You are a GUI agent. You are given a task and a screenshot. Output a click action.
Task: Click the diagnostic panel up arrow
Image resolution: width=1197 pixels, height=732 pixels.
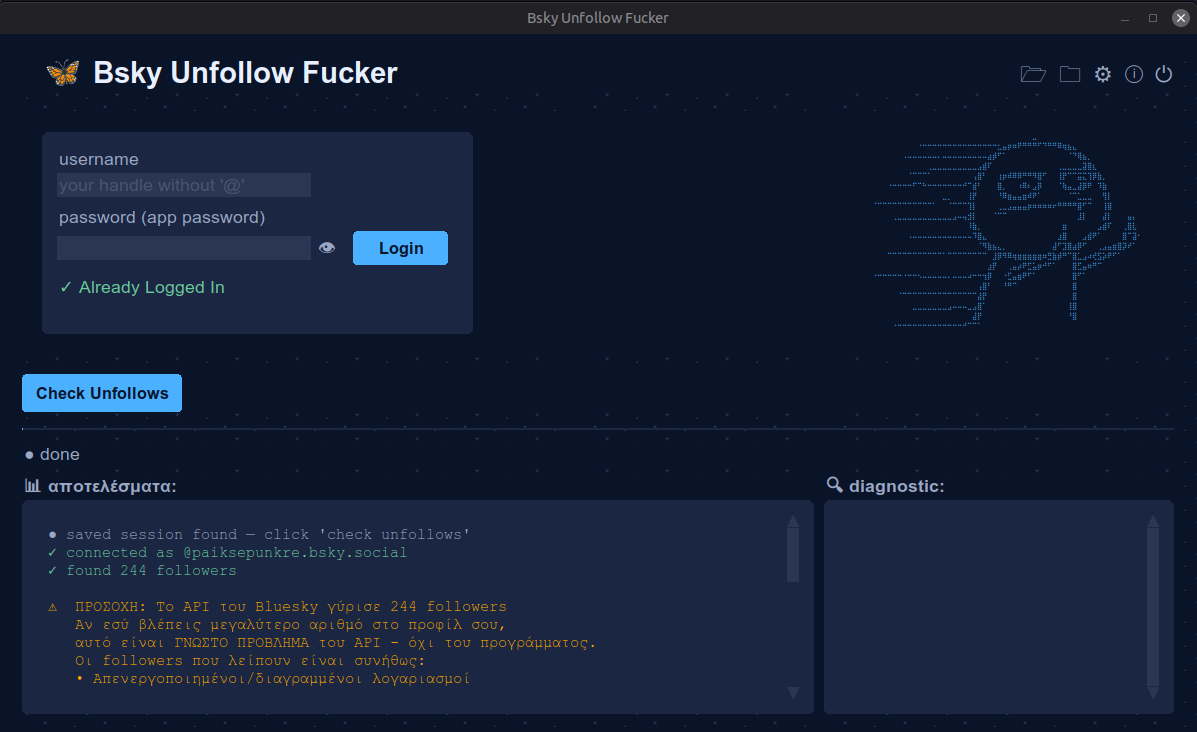1153,521
